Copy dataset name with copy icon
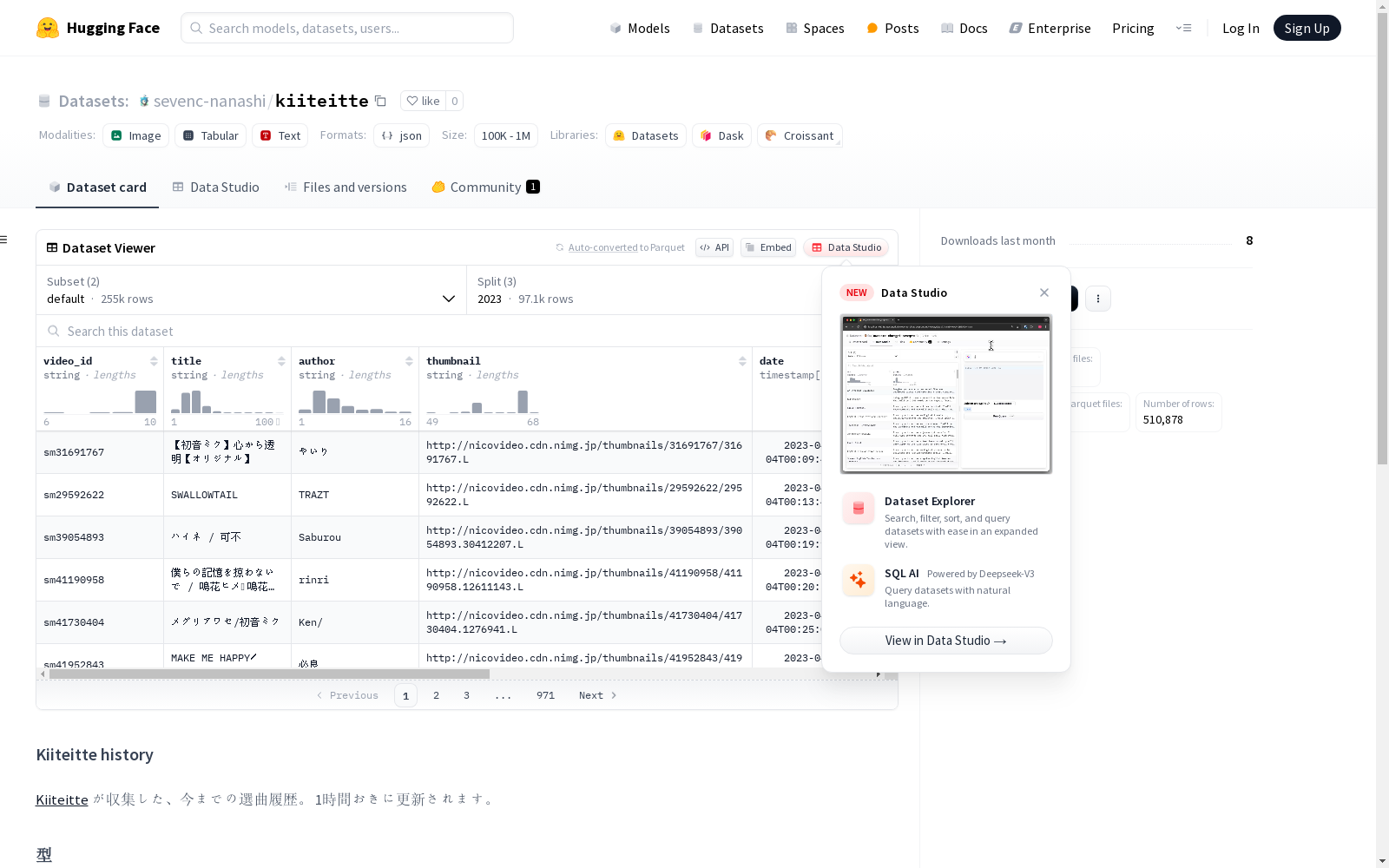This screenshot has width=1389, height=868. (380, 101)
